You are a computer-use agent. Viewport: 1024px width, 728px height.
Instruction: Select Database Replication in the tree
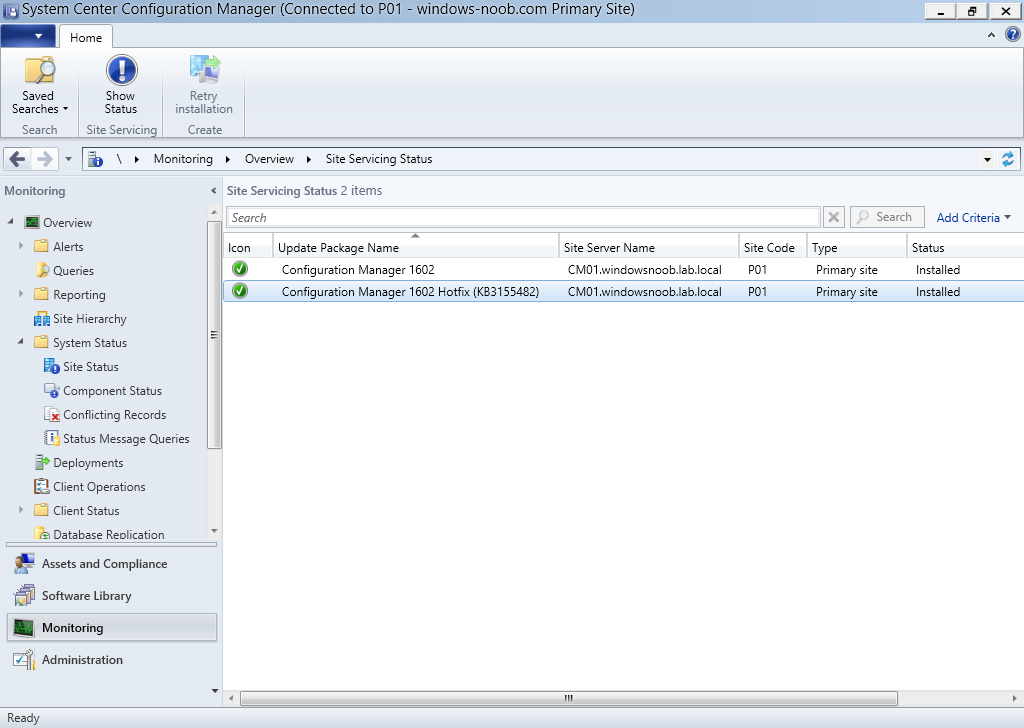(x=109, y=533)
